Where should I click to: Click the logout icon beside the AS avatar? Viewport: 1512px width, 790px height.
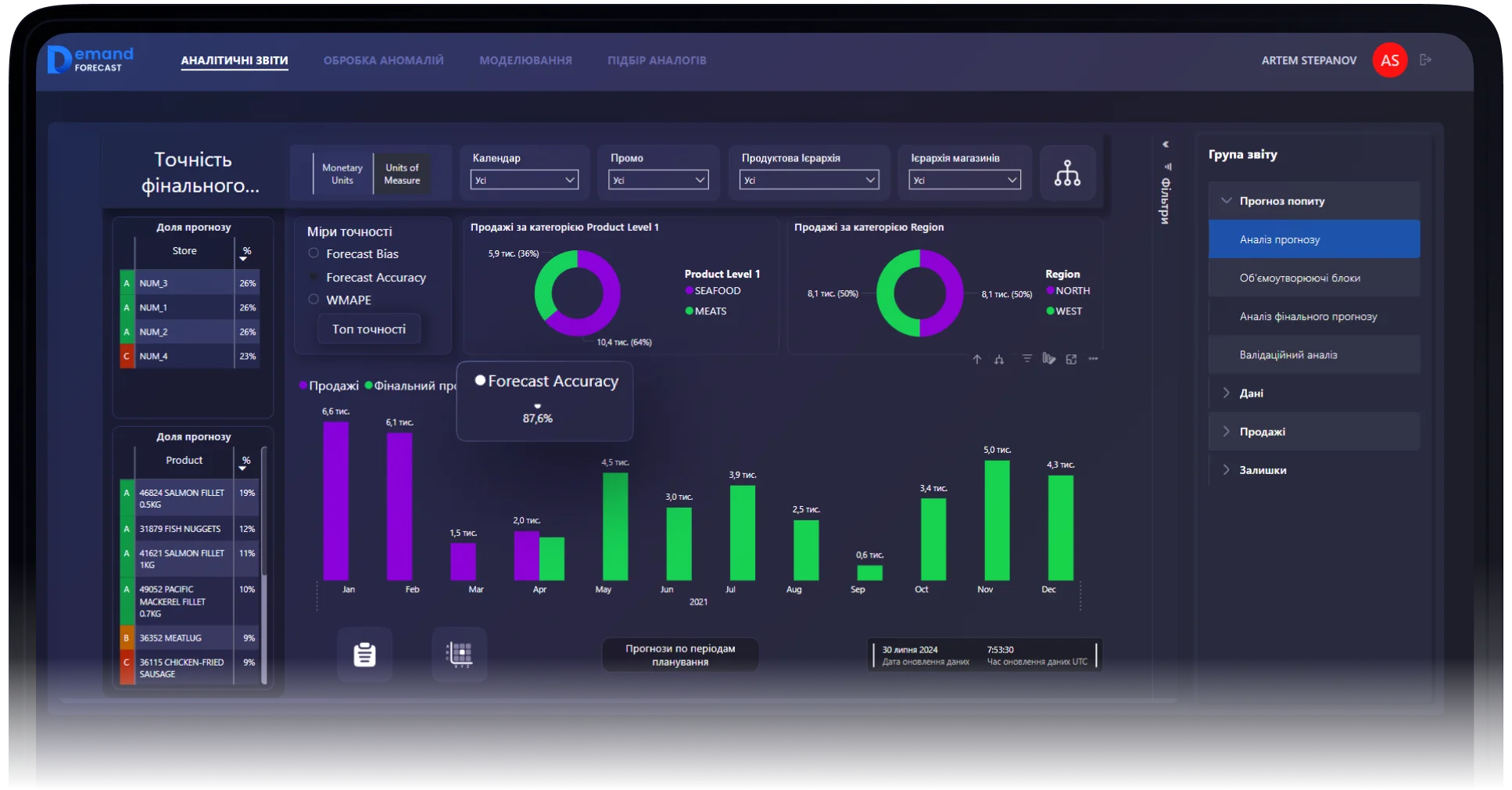click(1425, 60)
